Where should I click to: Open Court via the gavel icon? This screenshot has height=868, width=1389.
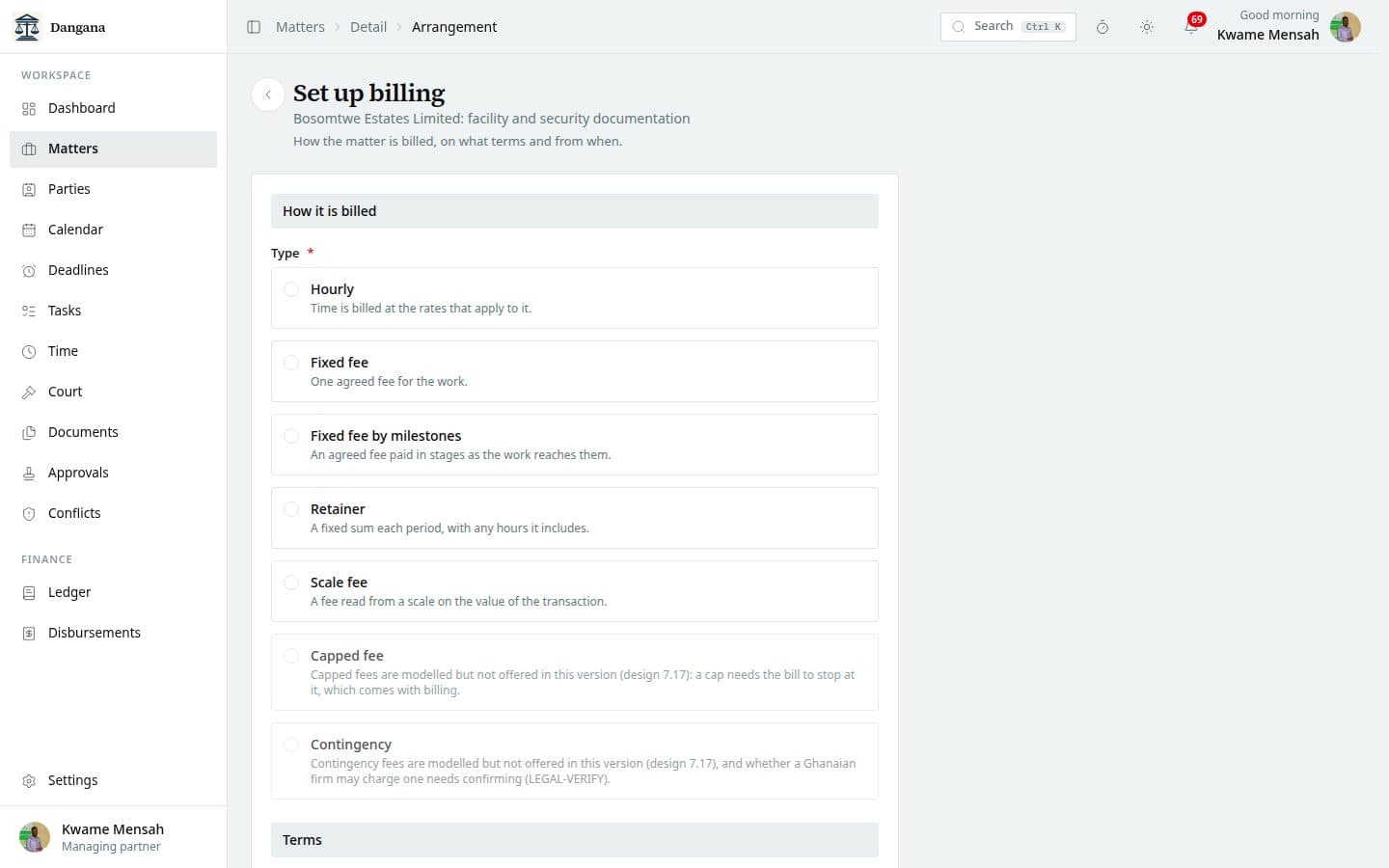[29, 392]
